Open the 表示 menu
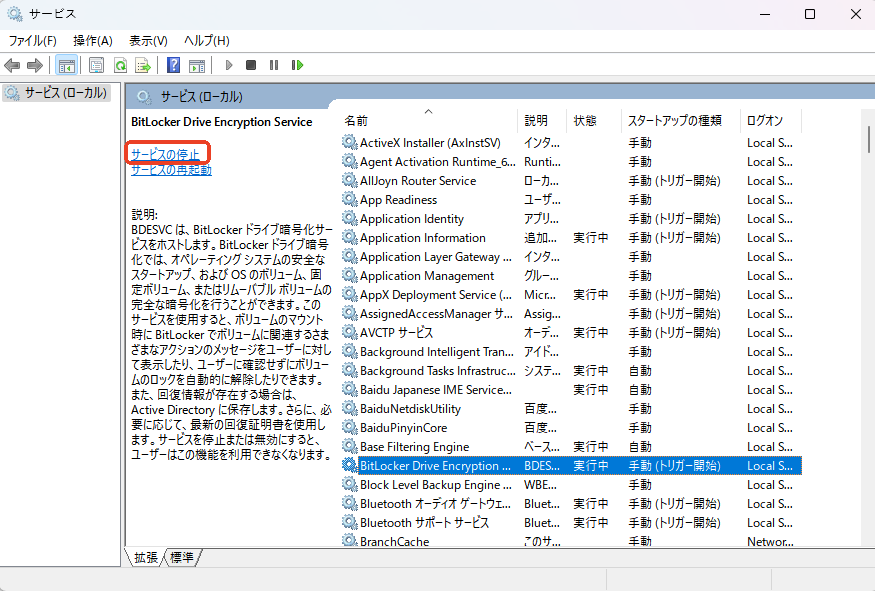This screenshot has width=875, height=591. 147,40
